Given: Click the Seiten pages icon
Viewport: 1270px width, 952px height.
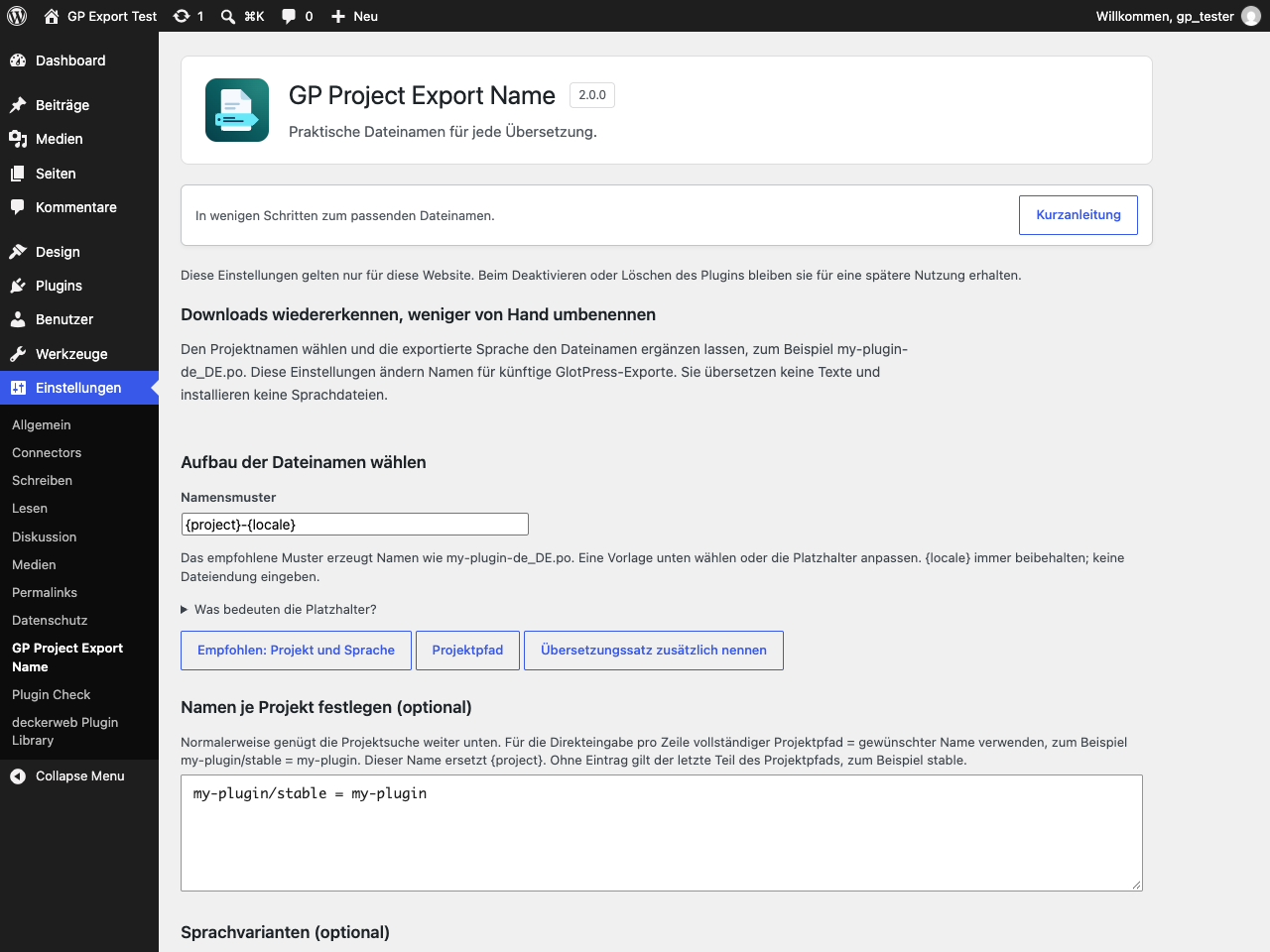Looking at the screenshot, I should point(18,174).
